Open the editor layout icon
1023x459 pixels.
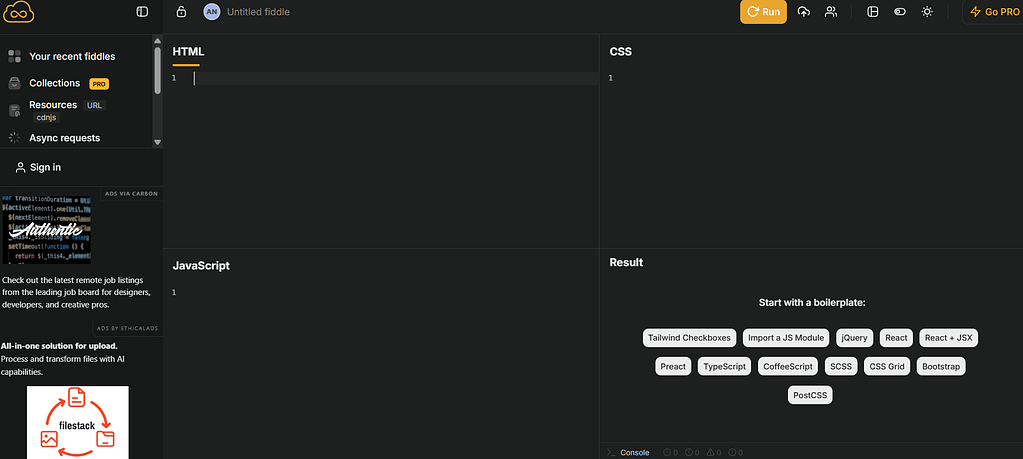pyautogui.click(x=872, y=12)
